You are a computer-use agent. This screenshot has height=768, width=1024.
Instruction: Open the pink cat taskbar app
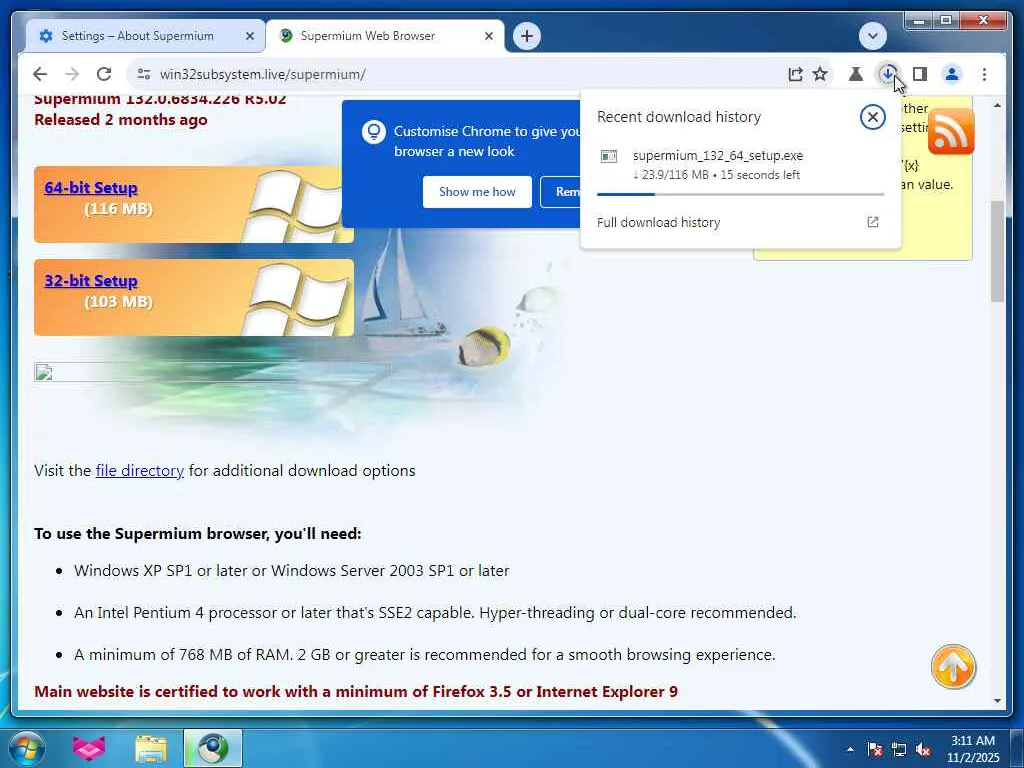coord(89,748)
